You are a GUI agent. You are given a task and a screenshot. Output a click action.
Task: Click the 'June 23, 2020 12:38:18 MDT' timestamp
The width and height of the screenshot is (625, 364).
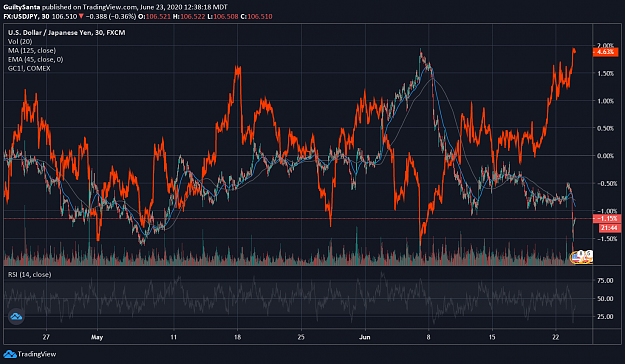pos(184,7)
